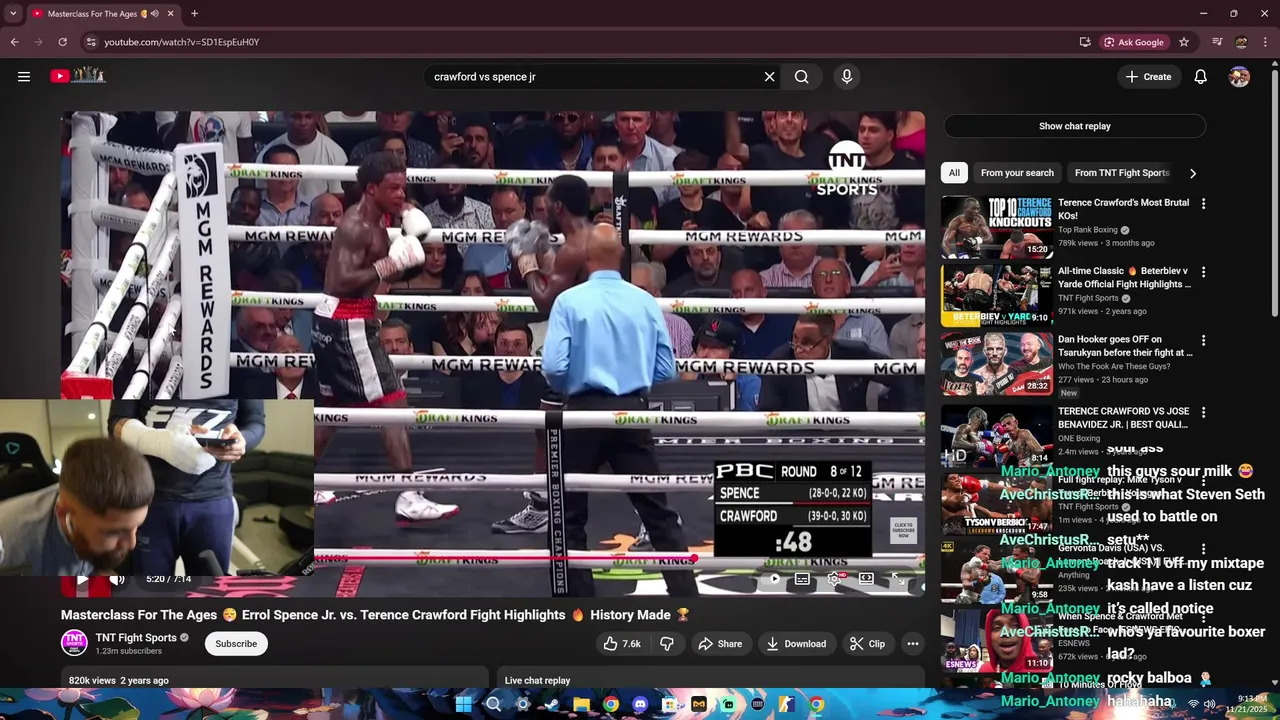This screenshot has width=1280, height=720.
Task: Open options for Gervonta Davis video
Action: (x=1203, y=550)
